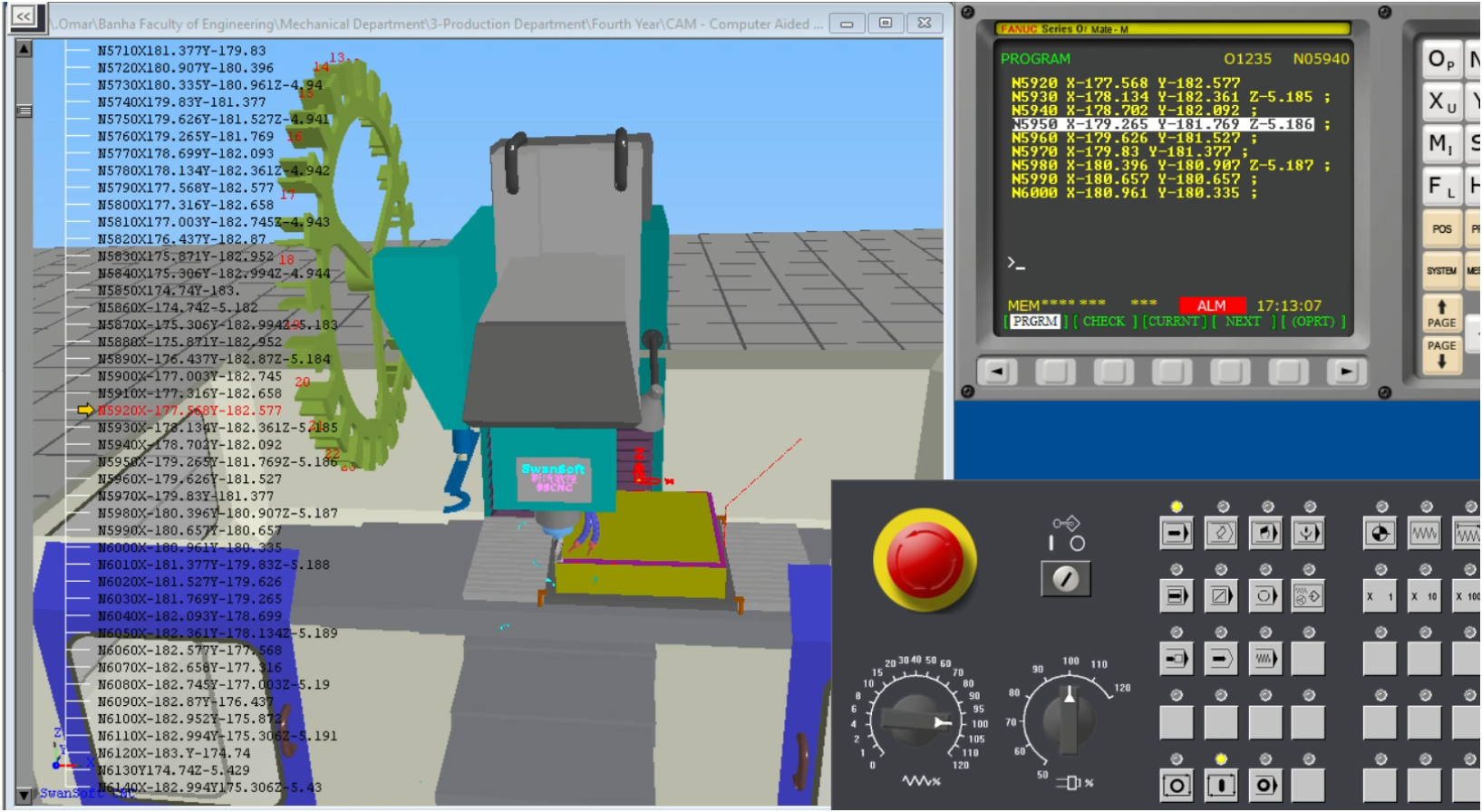Collapse code panel with << button

pos(24,16)
